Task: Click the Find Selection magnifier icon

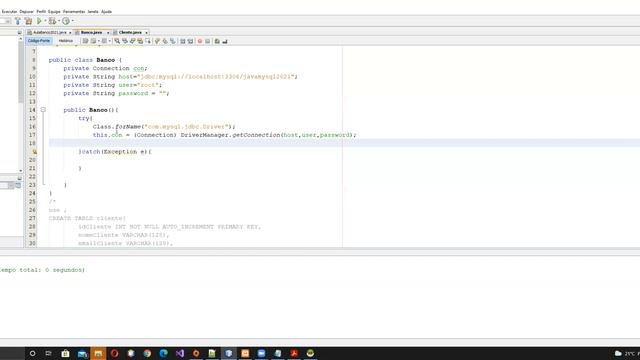Action: tap(117, 41)
